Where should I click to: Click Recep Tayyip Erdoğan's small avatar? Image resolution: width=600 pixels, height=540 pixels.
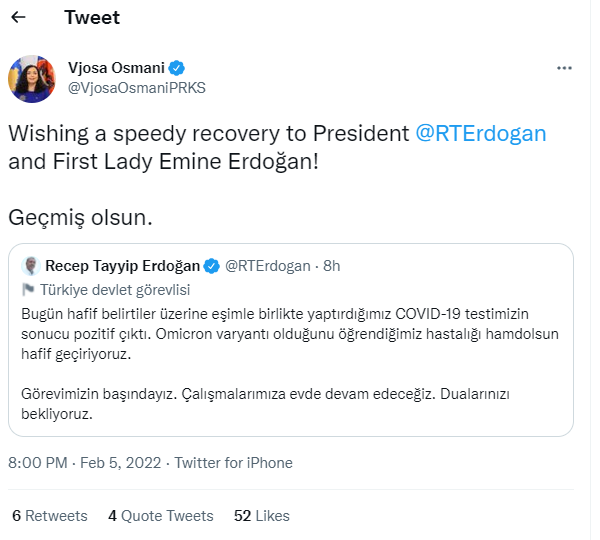click(31, 265)
